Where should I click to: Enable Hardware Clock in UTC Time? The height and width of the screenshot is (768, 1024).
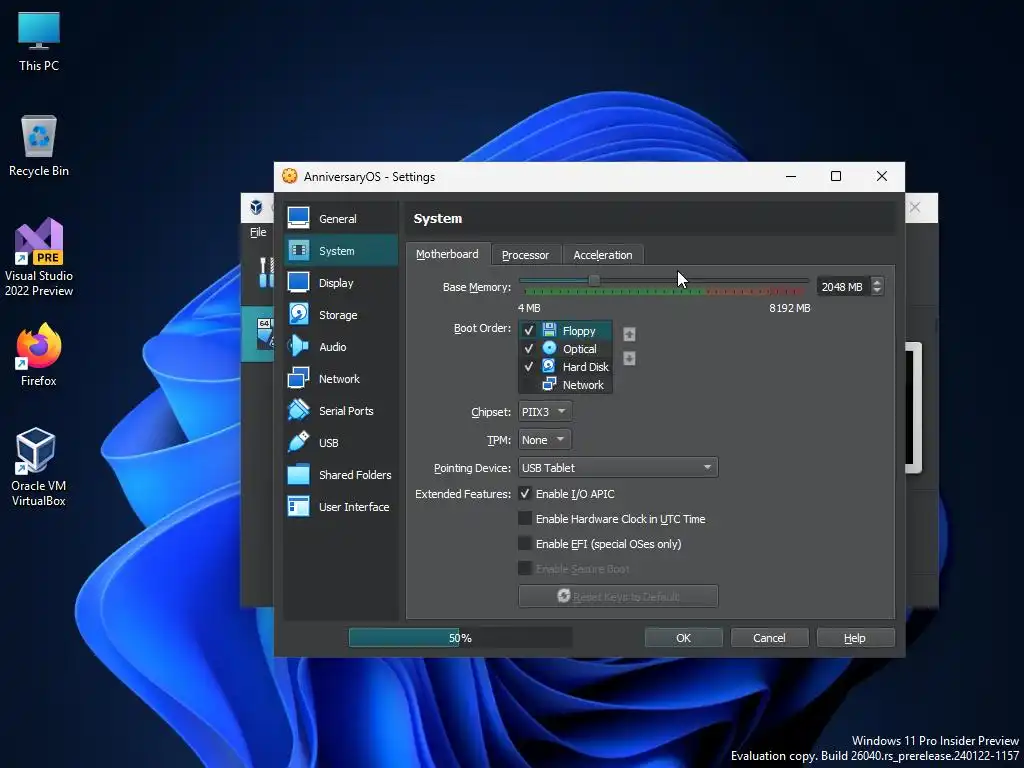(524, 519)
